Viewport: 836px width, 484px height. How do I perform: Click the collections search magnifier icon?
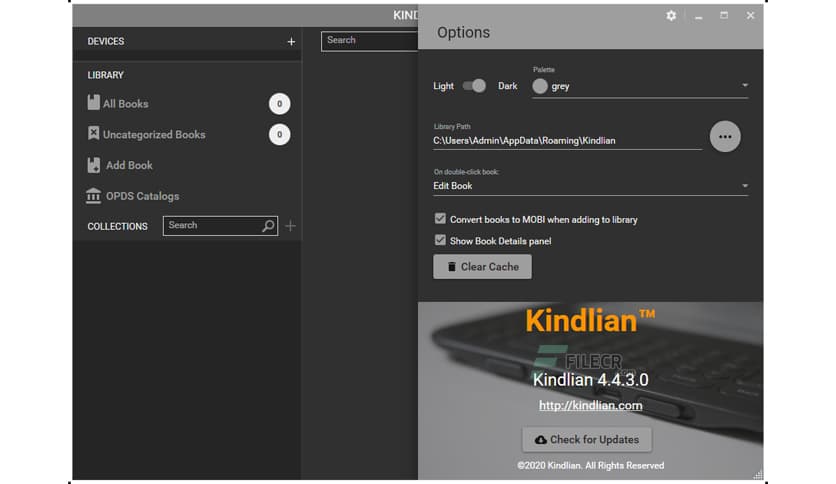click(x=268, y=226)
